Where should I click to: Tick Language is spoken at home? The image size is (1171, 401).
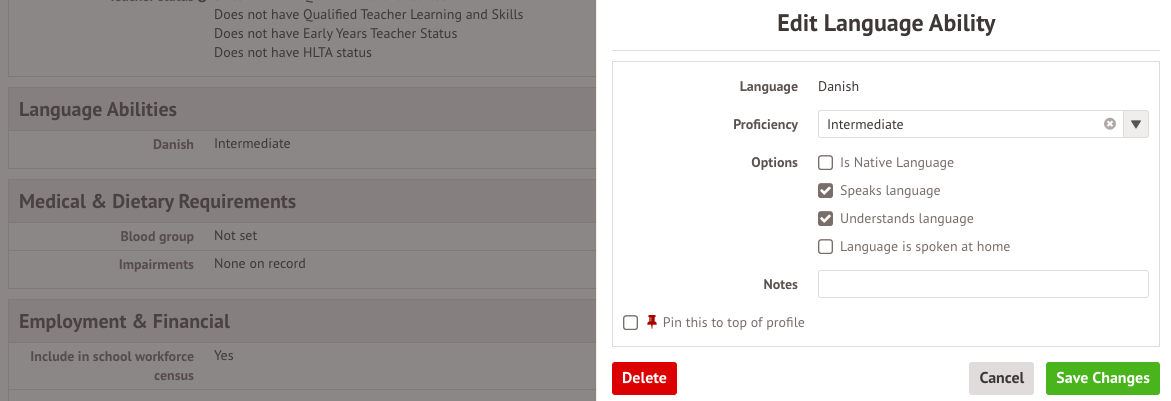click(826, 247)
